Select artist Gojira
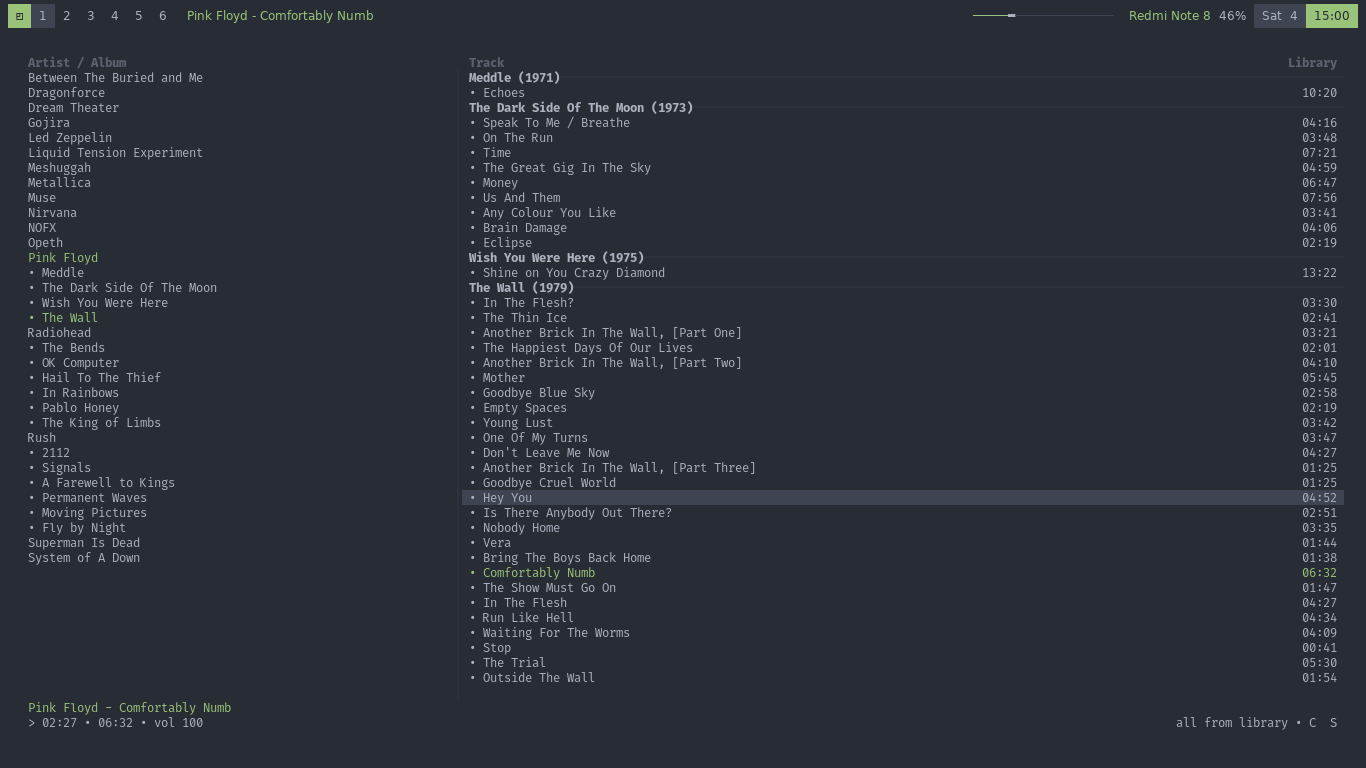 point(49,122)
